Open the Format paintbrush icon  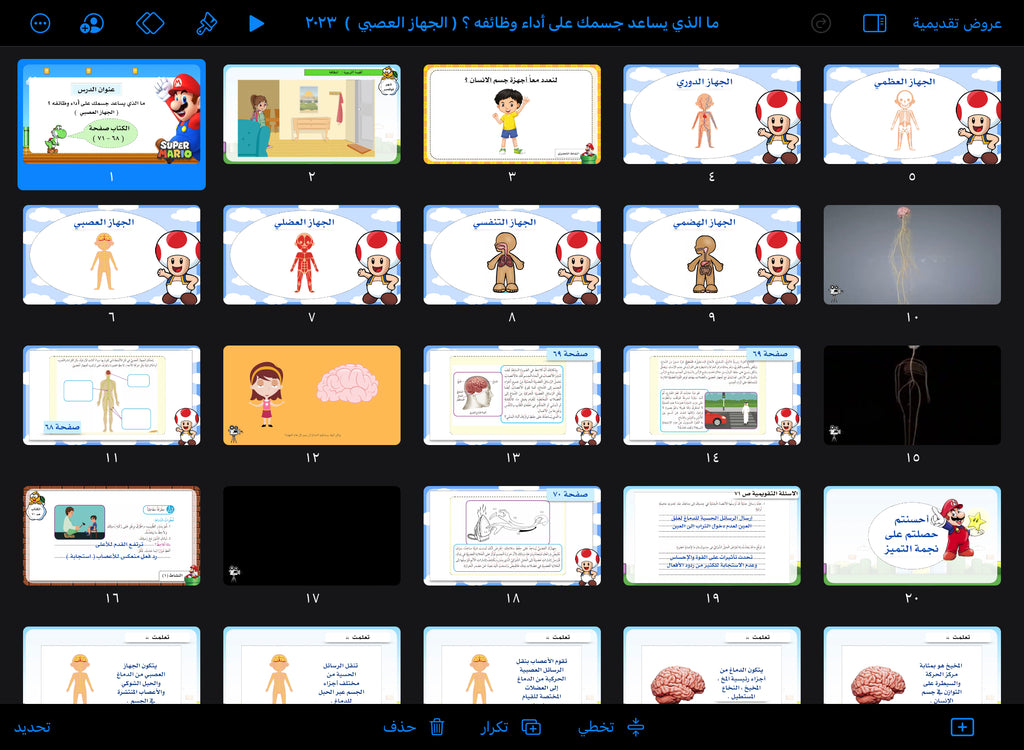point(206,24)
